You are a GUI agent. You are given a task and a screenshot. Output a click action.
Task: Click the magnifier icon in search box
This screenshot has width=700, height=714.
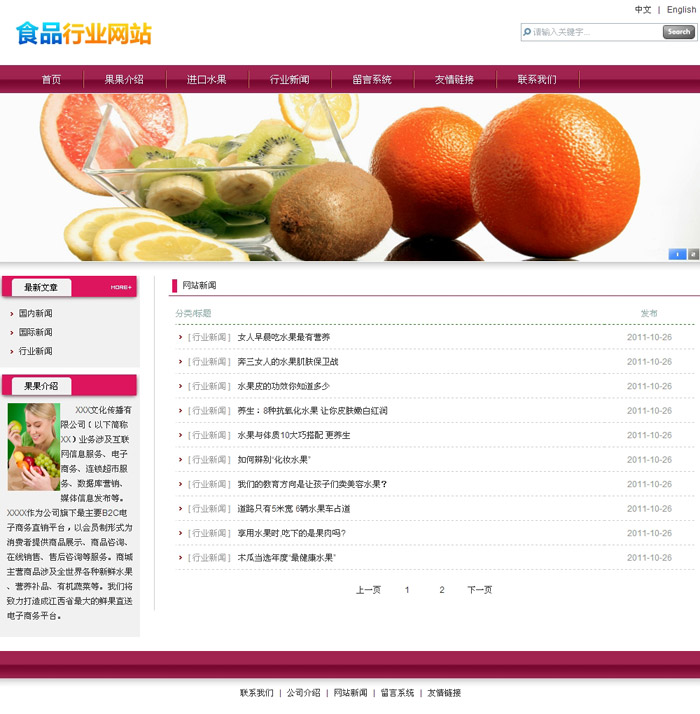tap(527, 32)
